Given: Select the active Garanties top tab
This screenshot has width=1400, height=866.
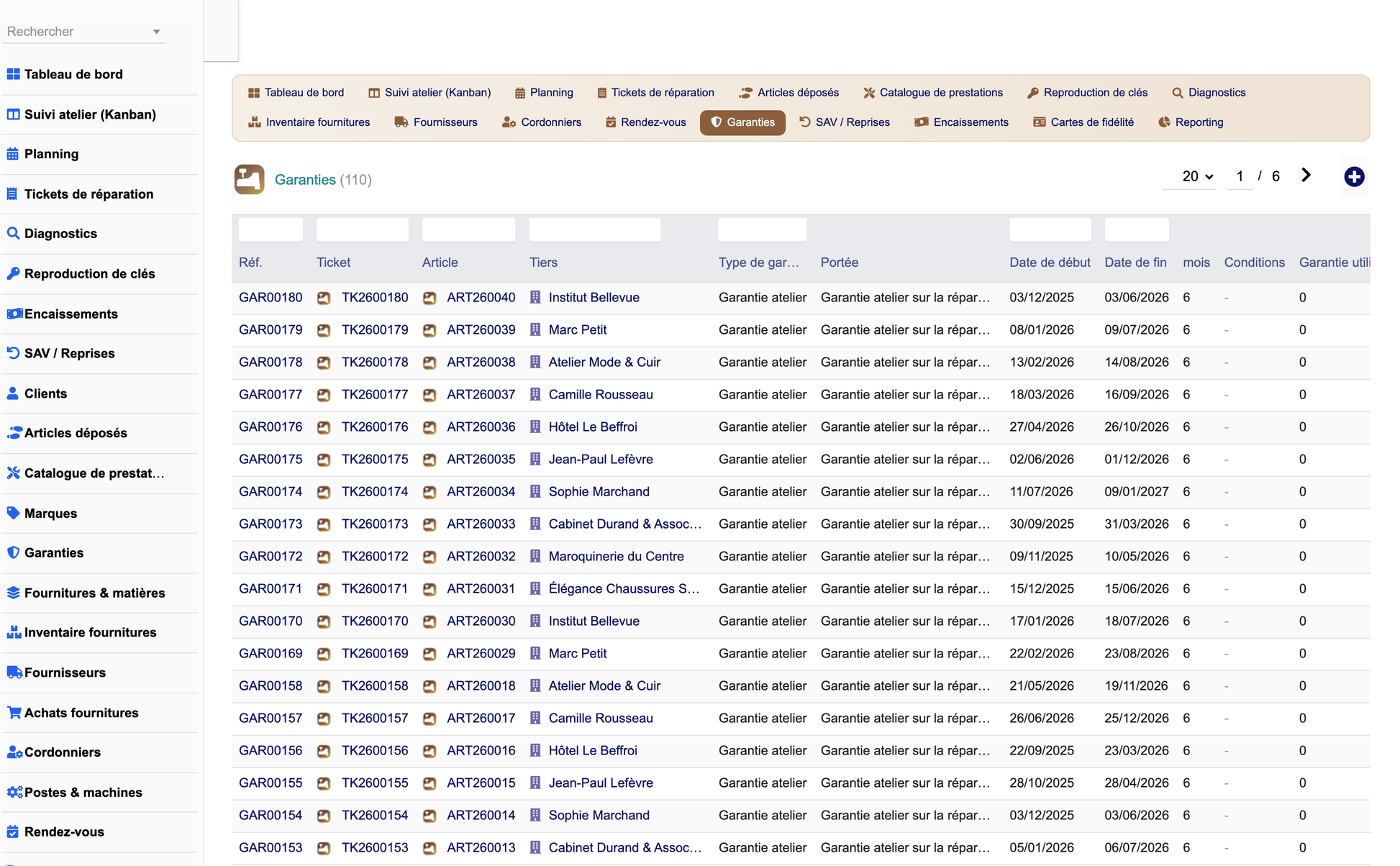Looking at the screenshot, I should point(742,122).
